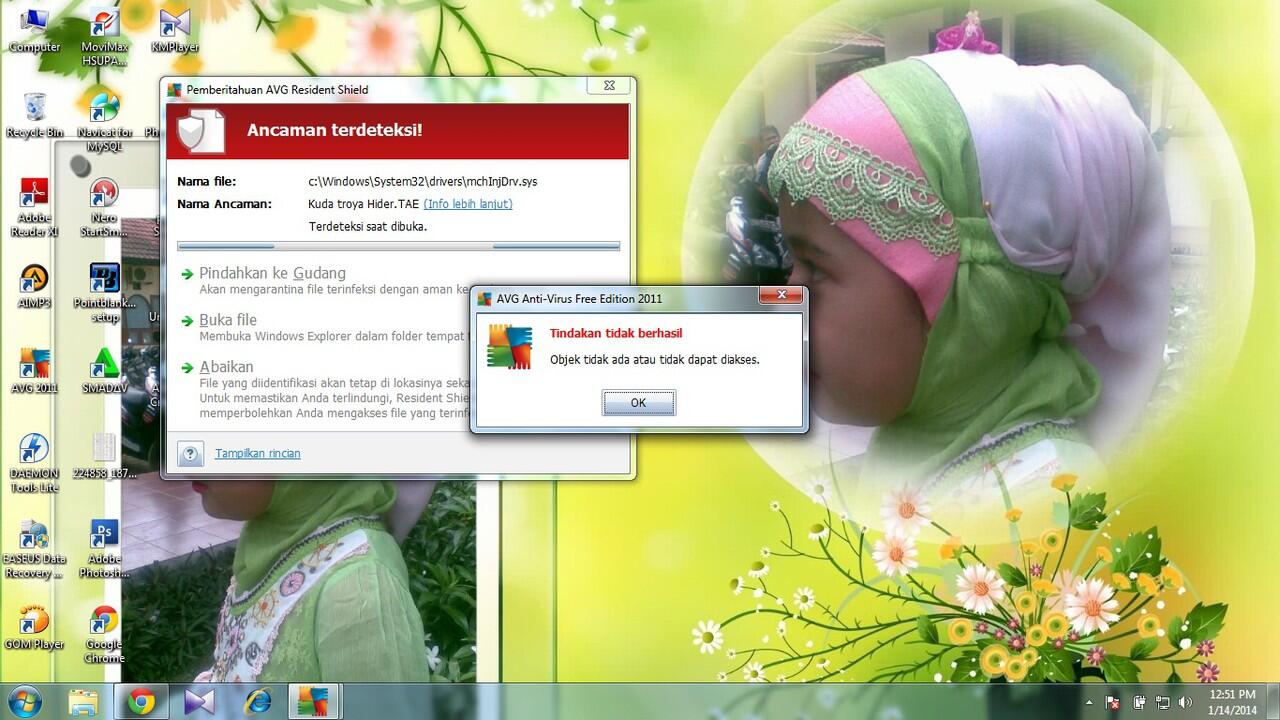Open the SMADAV desktop icon
Image resolution: width=1280 pixels, height=720 pixels.
(104, 371)
